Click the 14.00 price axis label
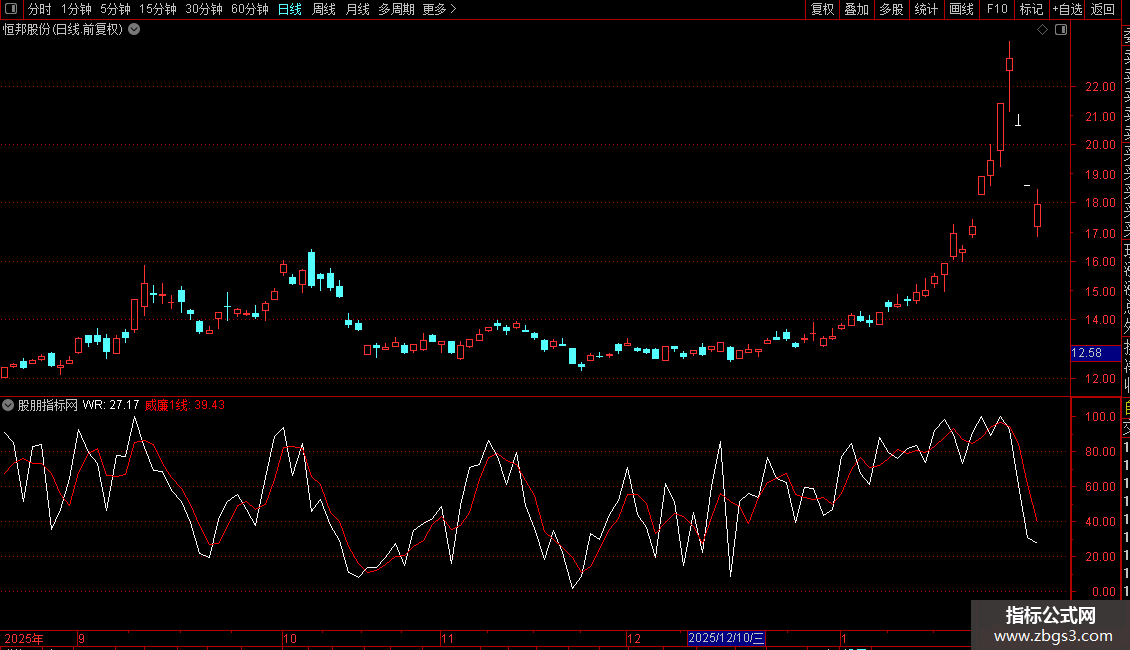Viewport: 1130px width, 650px height. point(1100,319)
